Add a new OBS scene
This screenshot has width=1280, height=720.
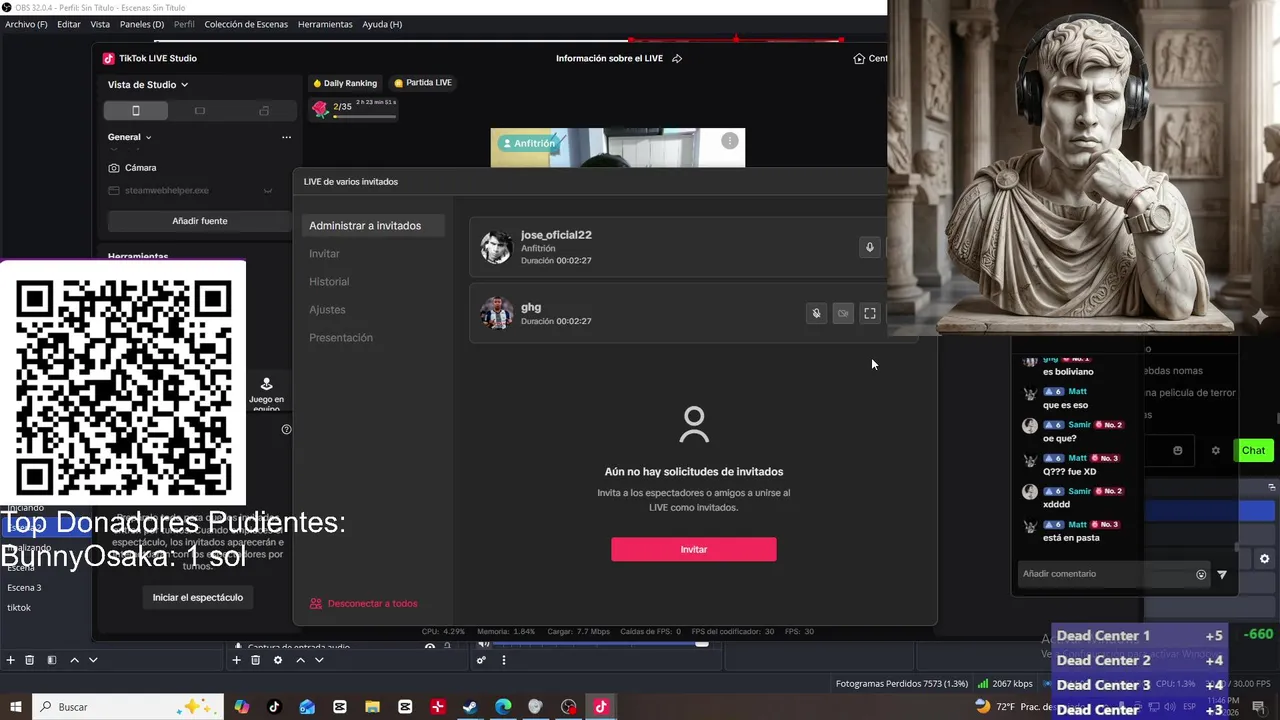[x=11, y=660]
